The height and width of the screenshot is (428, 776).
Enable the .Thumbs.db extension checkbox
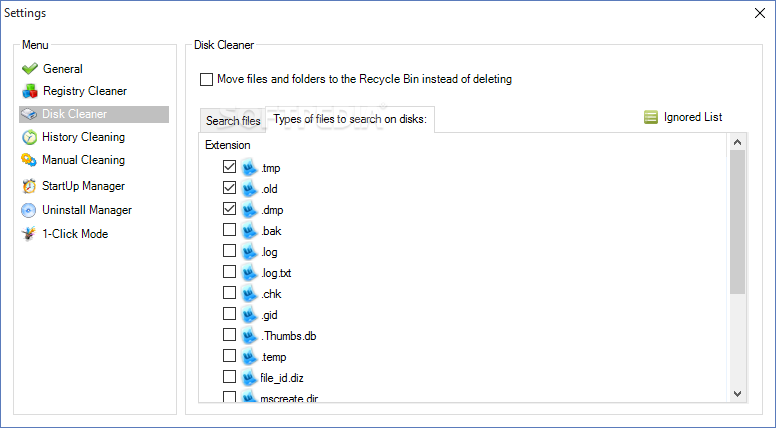(229, 334)
